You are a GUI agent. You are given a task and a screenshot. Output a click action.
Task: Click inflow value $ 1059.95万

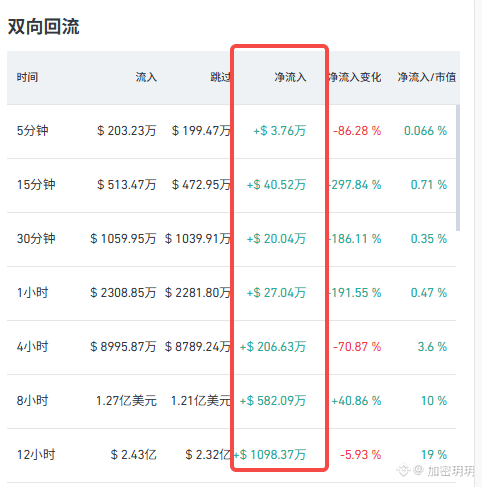(123, 238)
